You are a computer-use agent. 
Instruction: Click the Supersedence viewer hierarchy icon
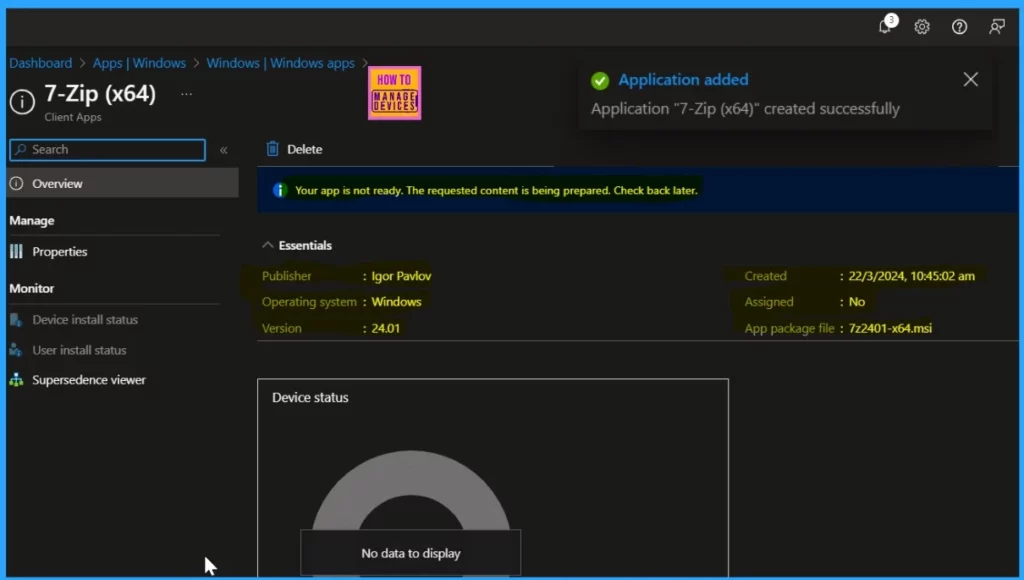tap(16, 379)
